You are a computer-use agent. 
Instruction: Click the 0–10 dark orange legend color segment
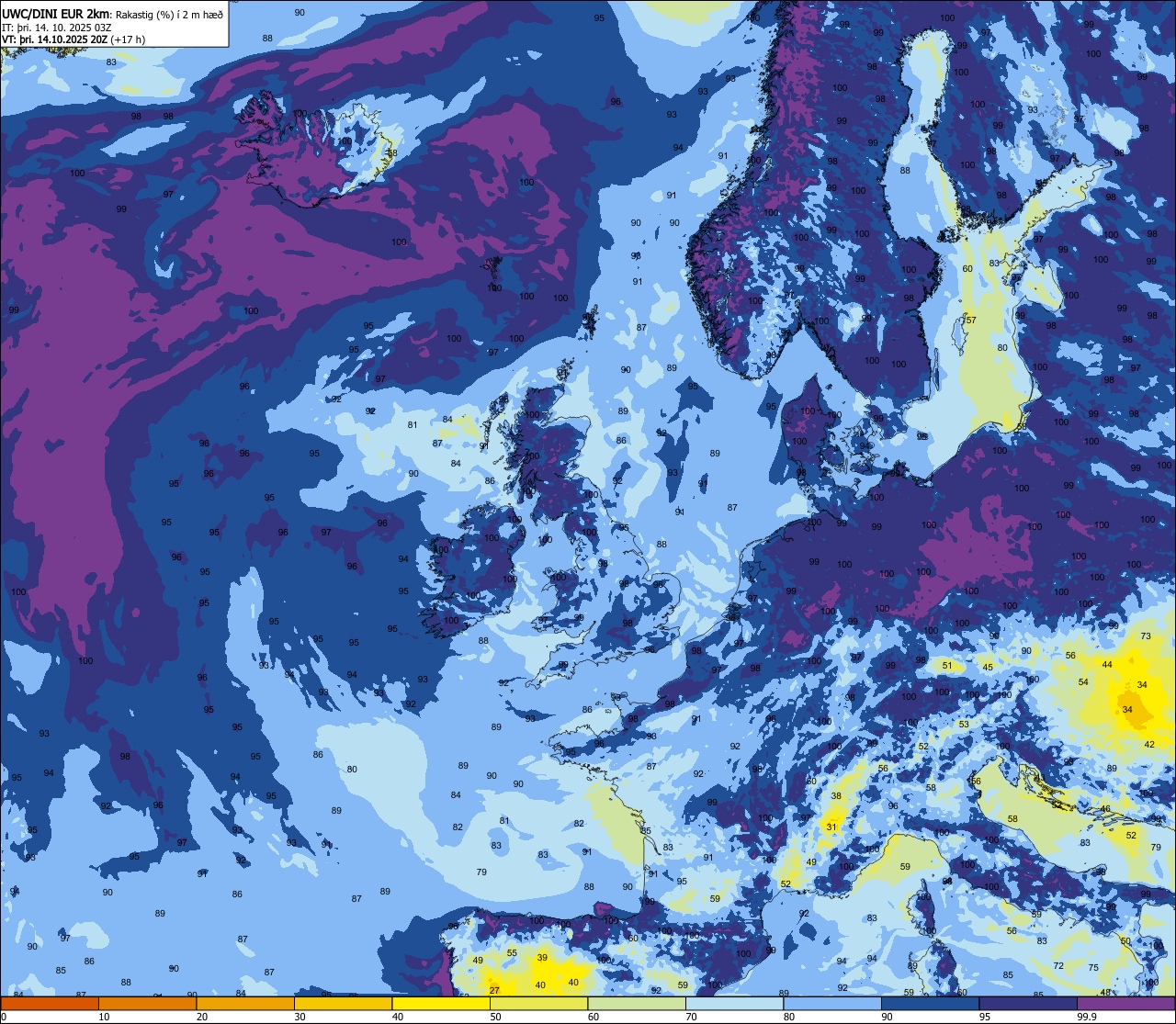click(50, 1004)
